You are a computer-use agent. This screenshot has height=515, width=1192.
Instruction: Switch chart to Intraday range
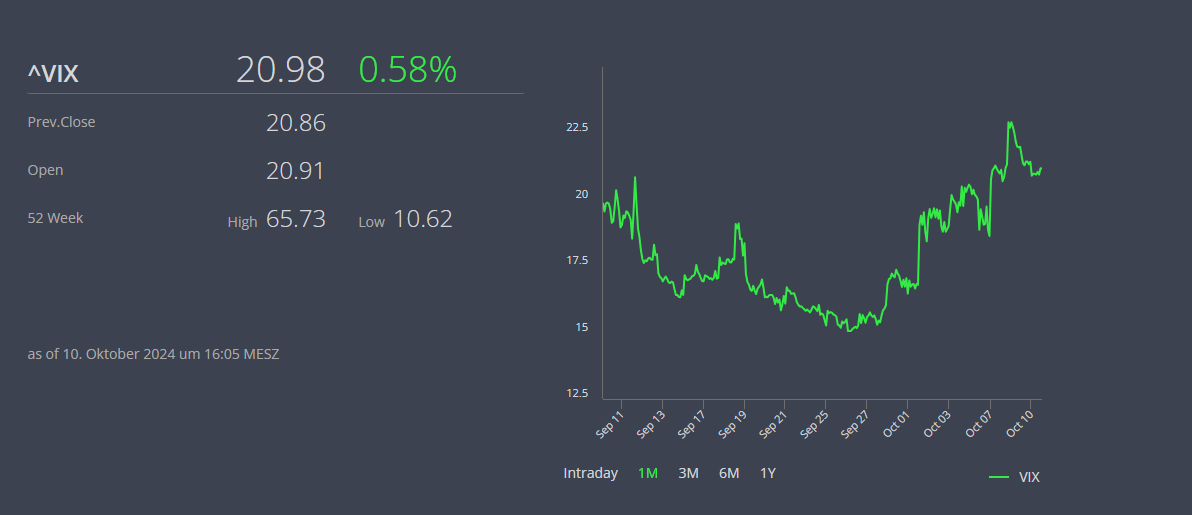tap(590, 473)
